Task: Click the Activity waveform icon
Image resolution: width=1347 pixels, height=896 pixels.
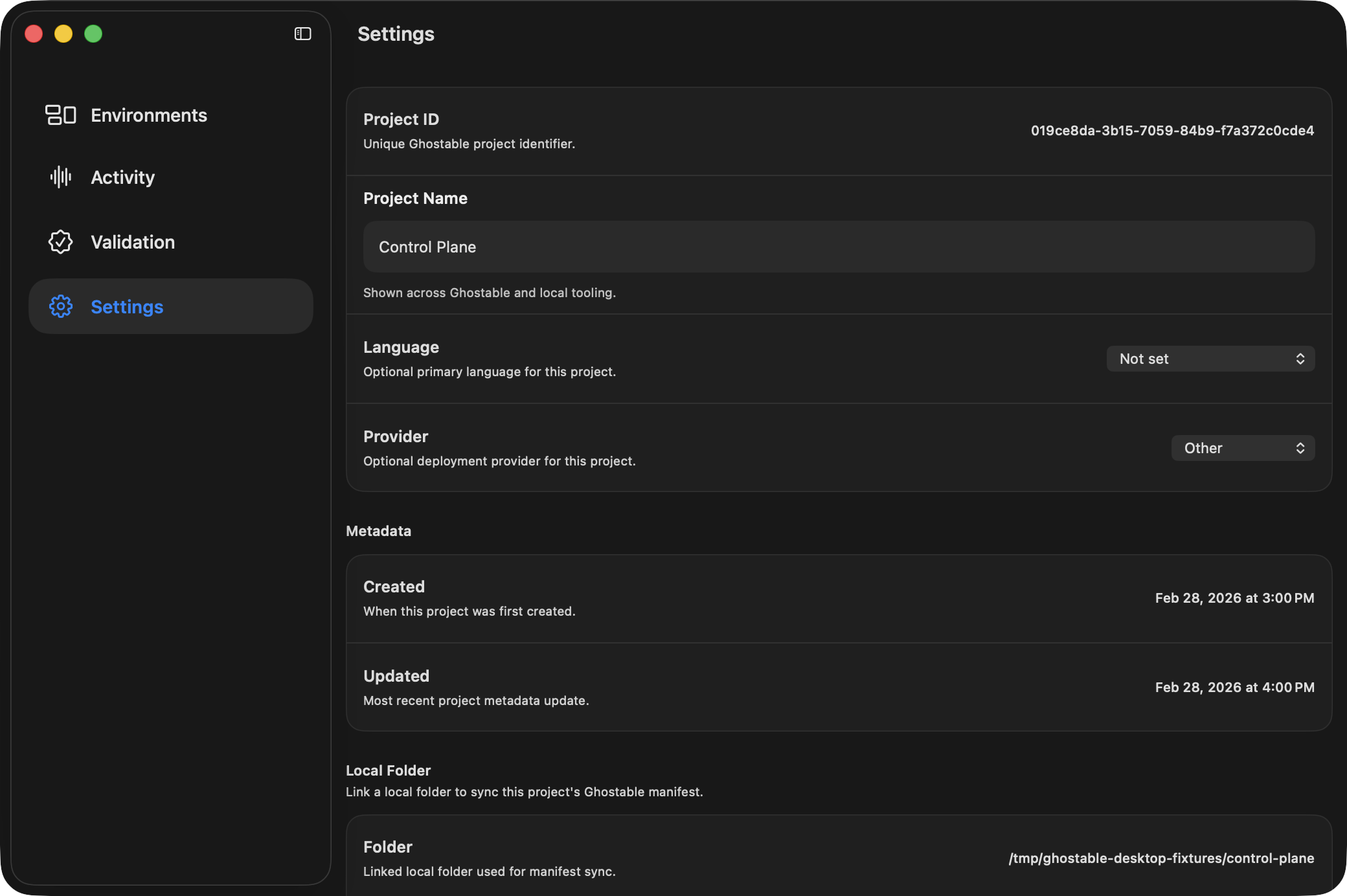Action: (x=61, y=177)
